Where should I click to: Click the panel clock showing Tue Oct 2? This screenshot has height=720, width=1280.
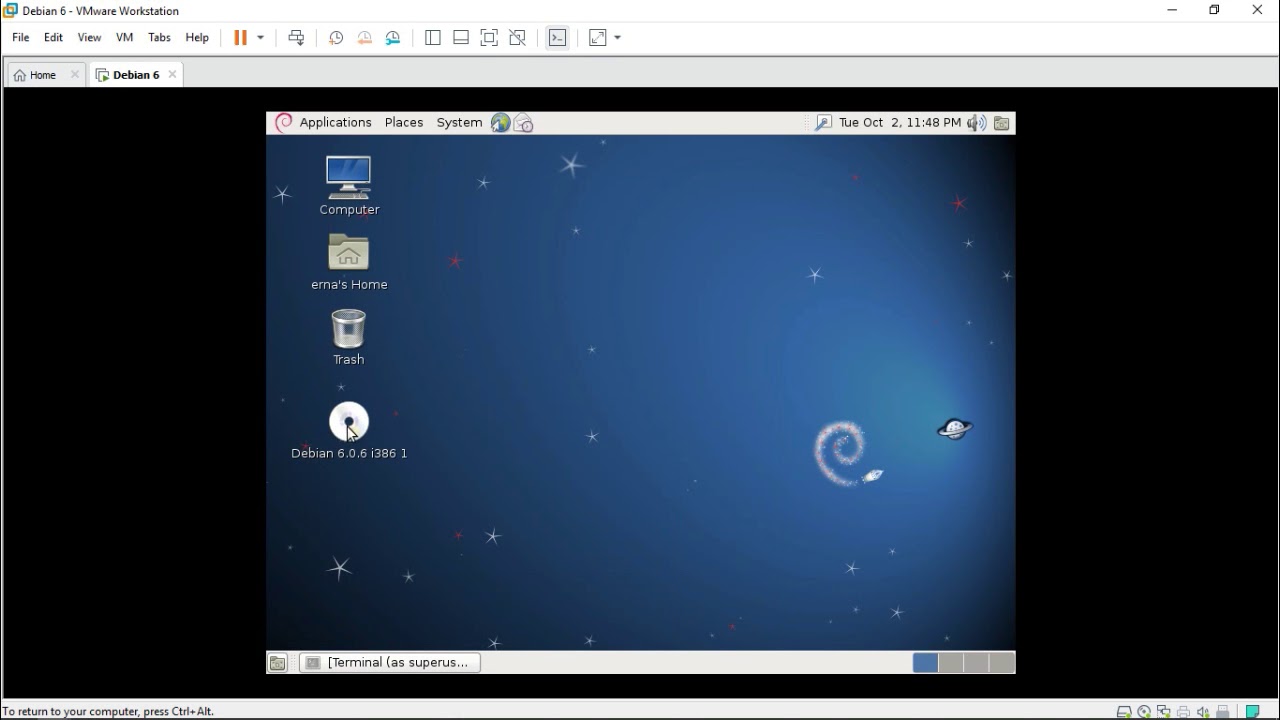(x=900, y=123)
